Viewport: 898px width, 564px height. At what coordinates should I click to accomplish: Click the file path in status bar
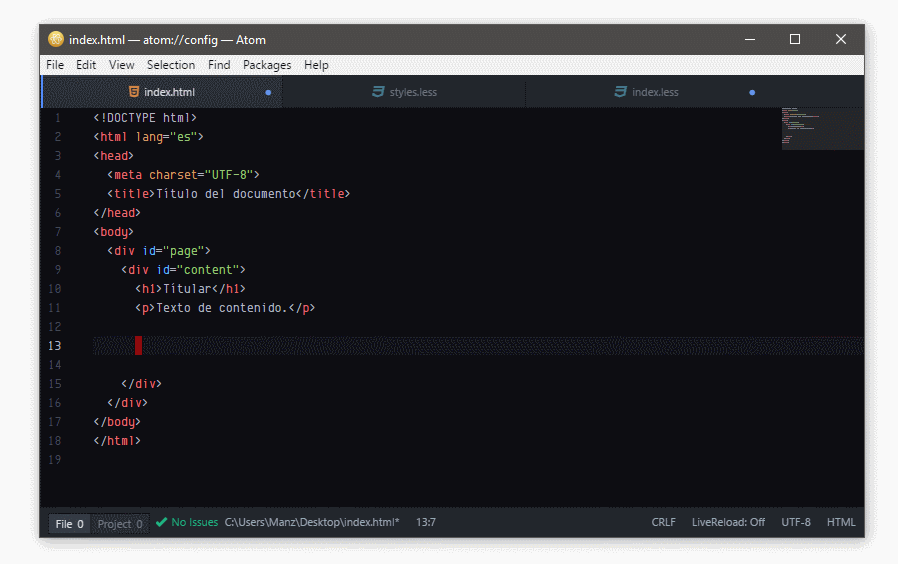click(x=312, y=522)
